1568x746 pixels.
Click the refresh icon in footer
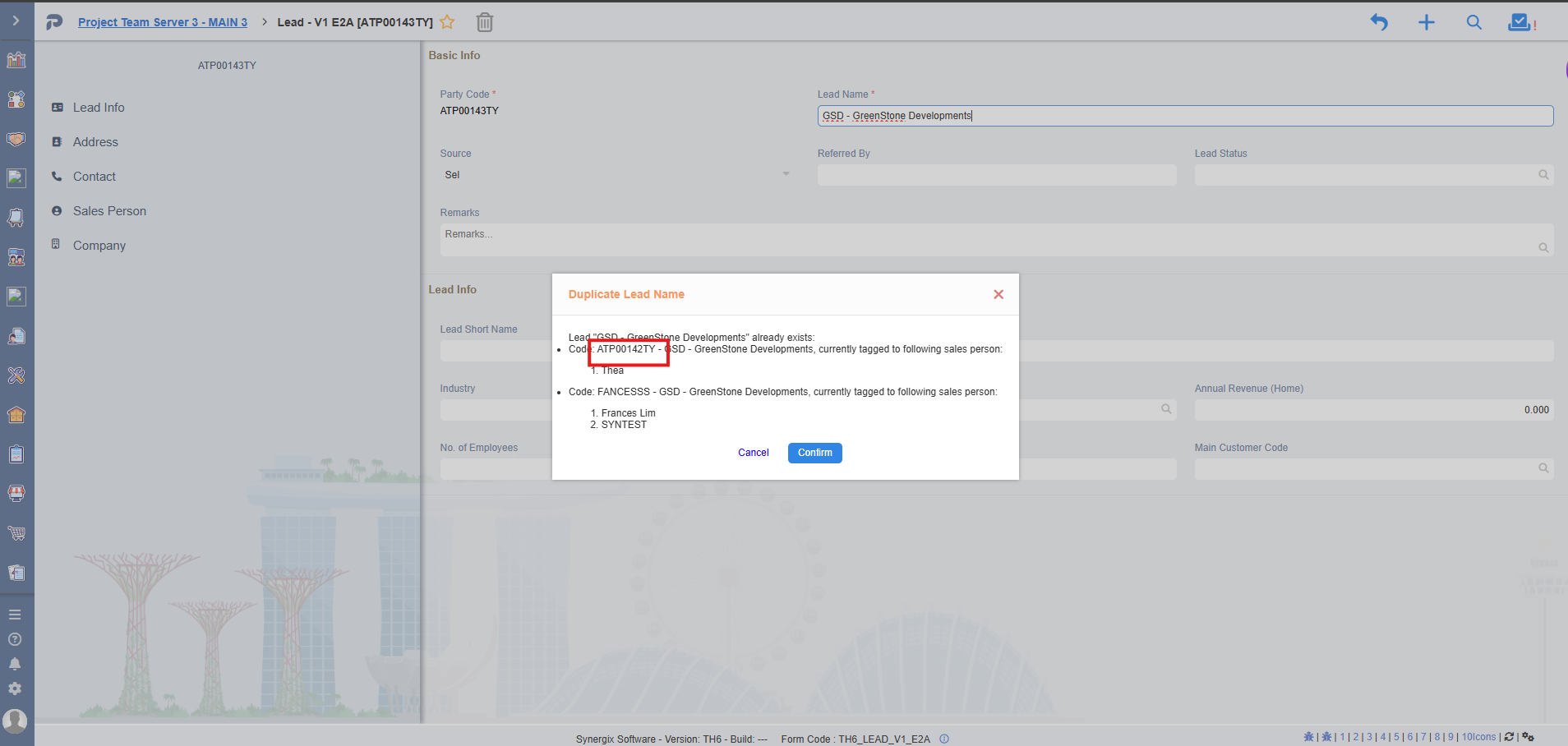[1509, 737]
